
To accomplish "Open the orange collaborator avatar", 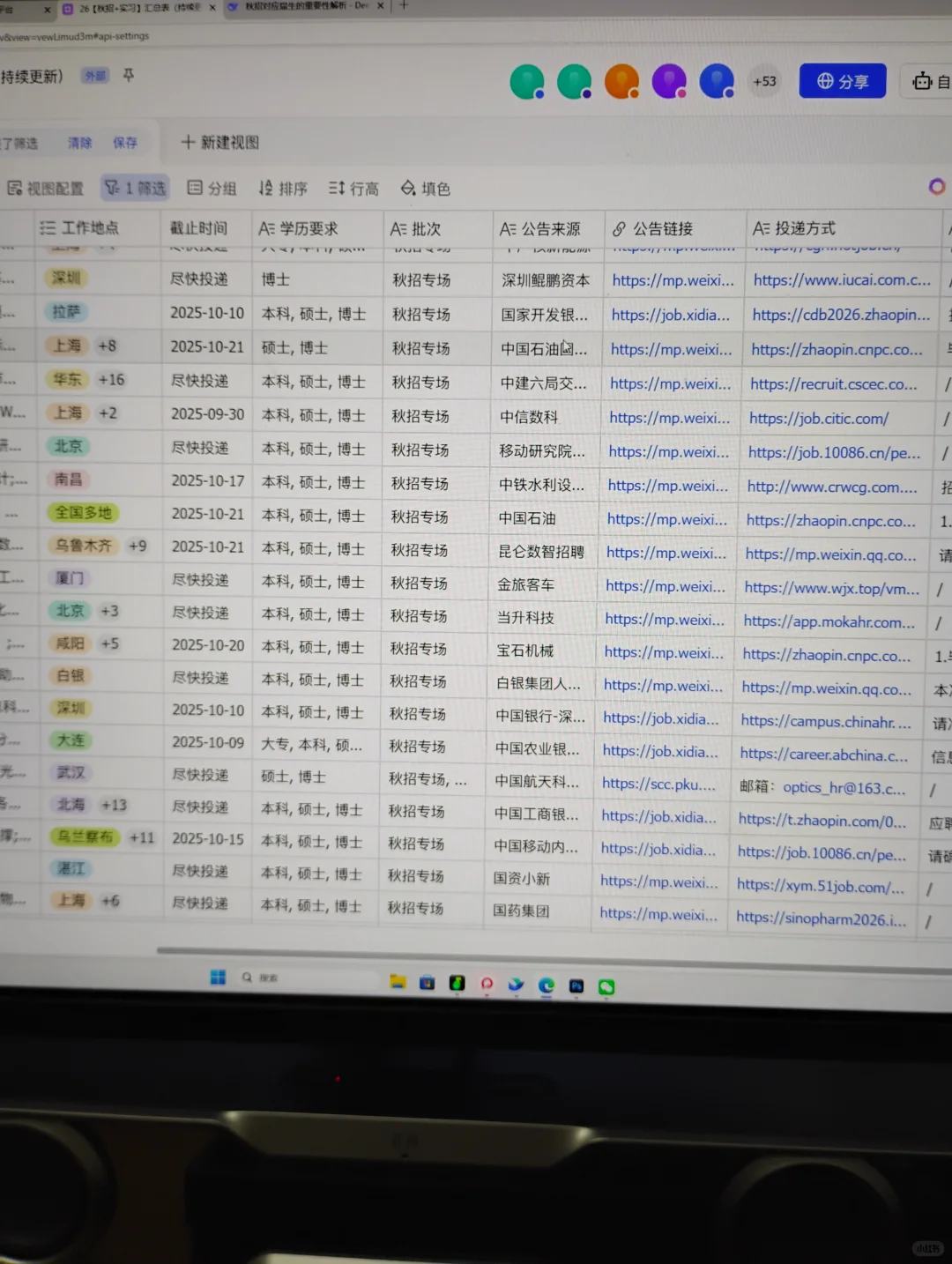I will tap(621, 81).
